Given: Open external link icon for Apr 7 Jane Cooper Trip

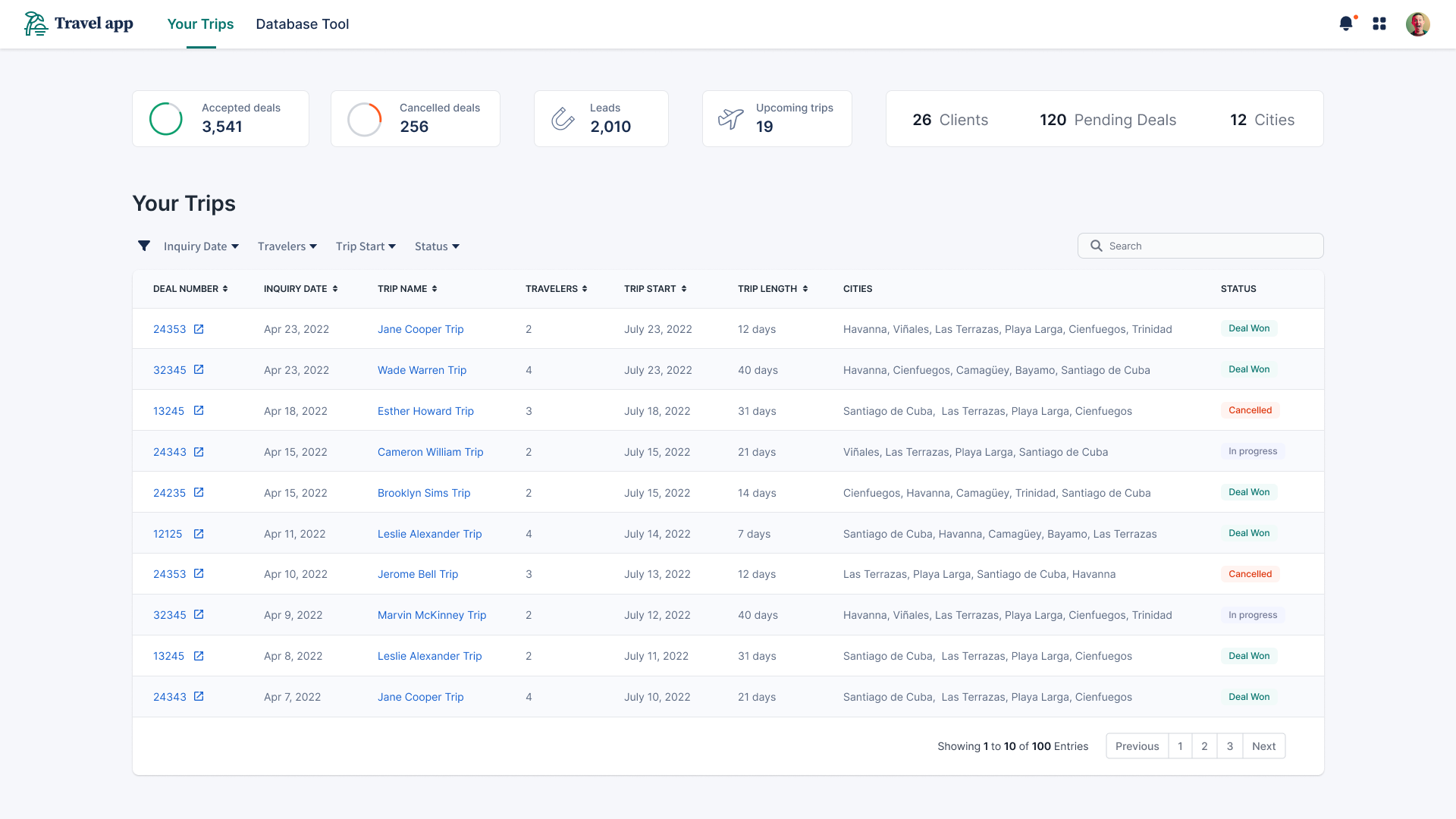Looking at the screenshot, I should 199,697.
